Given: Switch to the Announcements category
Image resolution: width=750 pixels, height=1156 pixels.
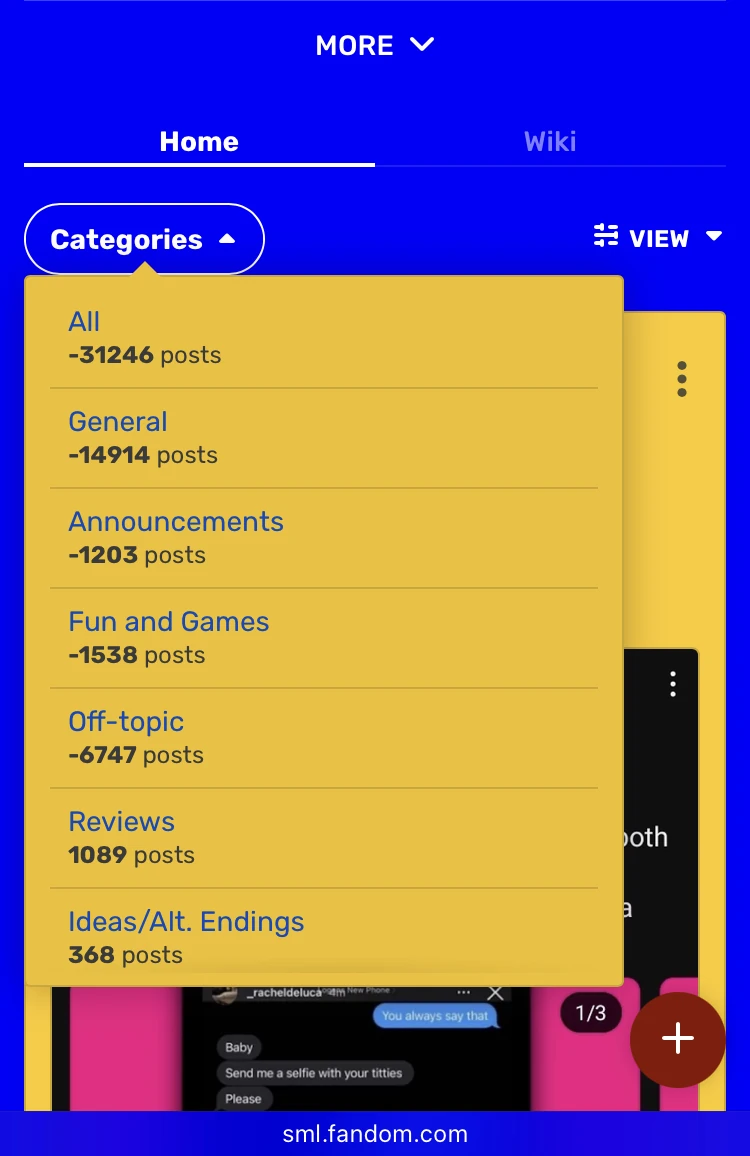Looking at the screenshot, I should click(176, 521).
